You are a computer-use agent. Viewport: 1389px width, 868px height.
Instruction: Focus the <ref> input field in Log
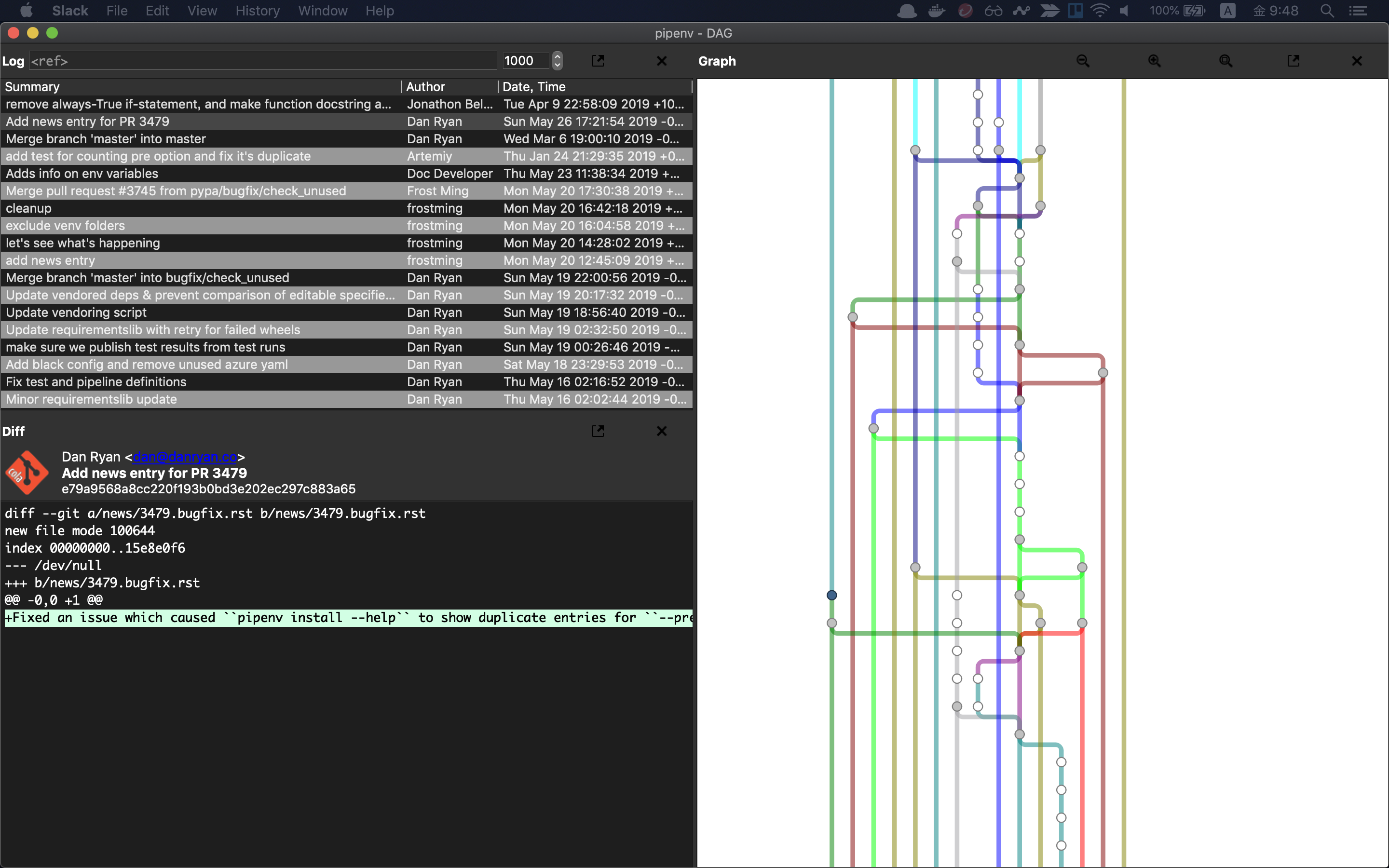[263, 61]
